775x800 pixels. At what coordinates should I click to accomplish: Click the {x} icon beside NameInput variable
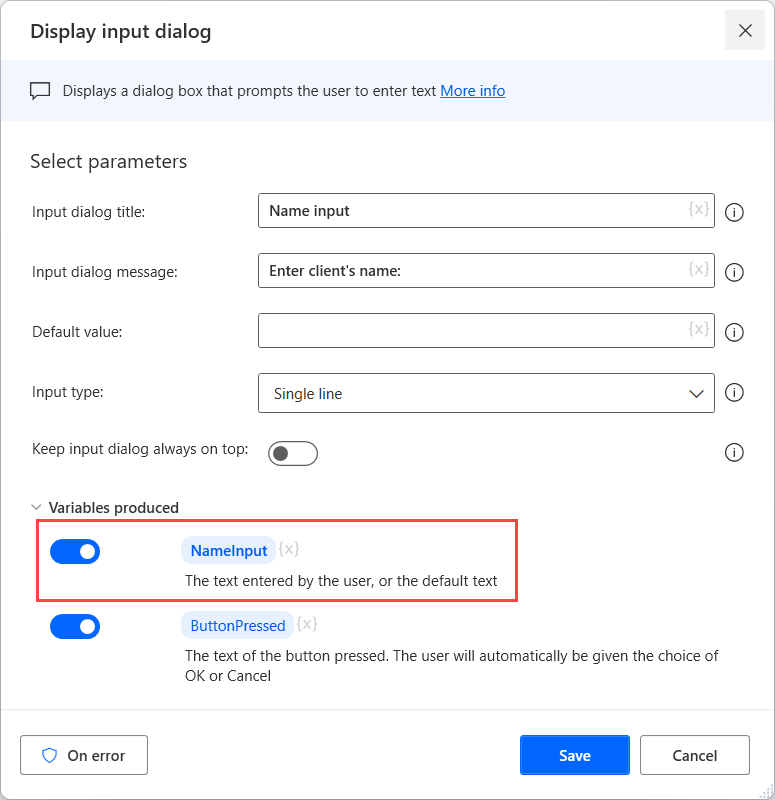(289, 548)
